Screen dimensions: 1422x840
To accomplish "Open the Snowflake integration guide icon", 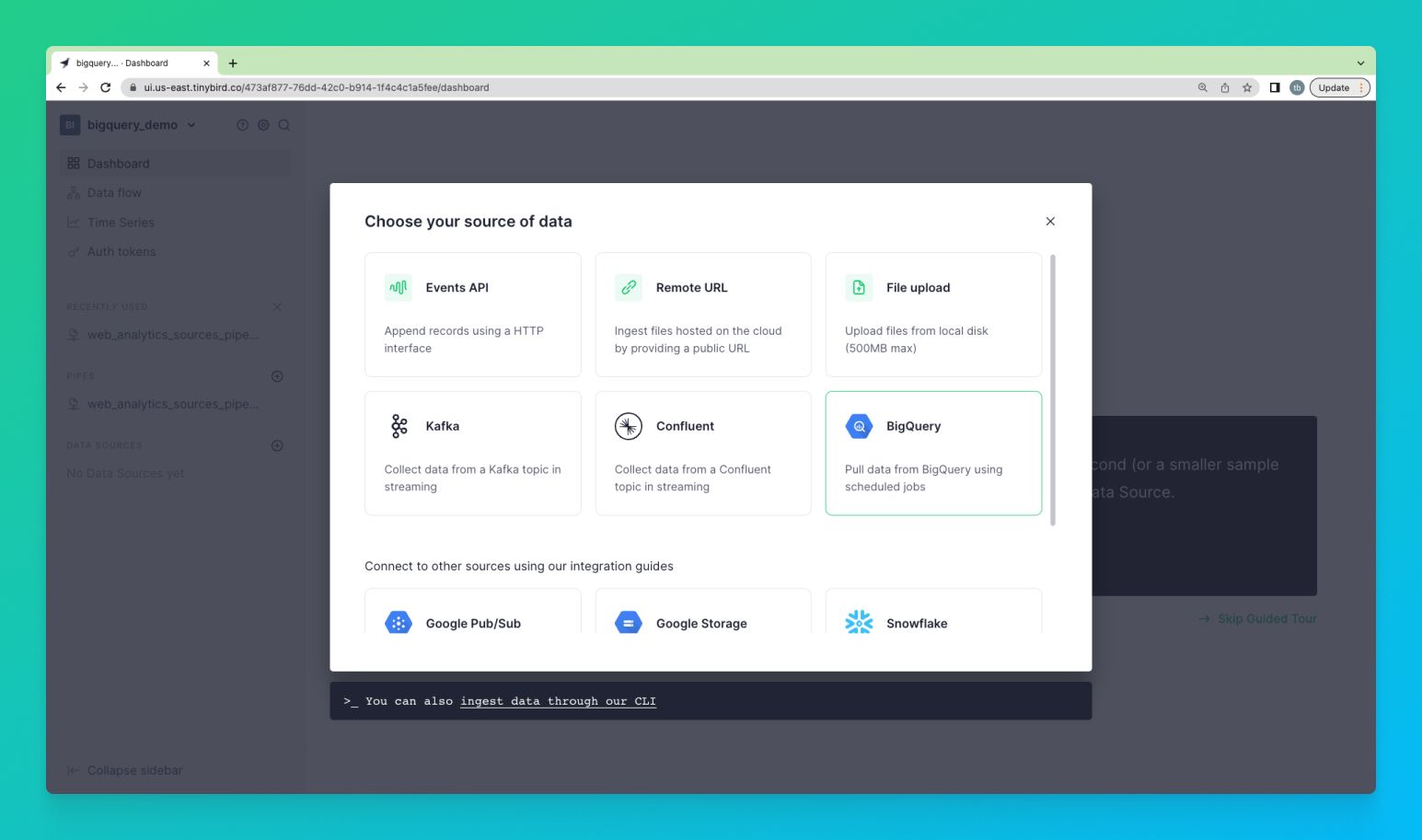I will 859,623.
